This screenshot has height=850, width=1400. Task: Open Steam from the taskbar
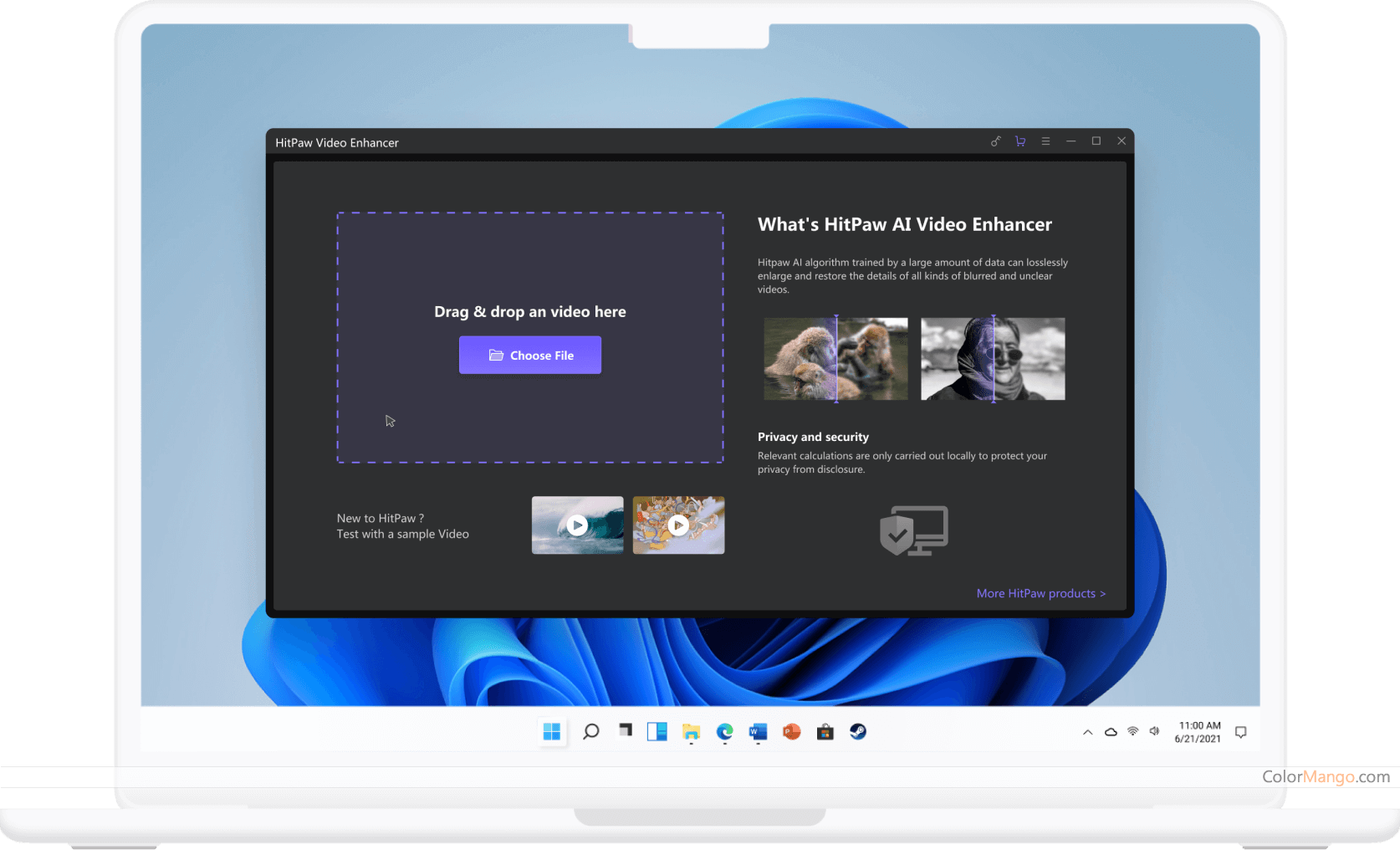coord(858,732)
